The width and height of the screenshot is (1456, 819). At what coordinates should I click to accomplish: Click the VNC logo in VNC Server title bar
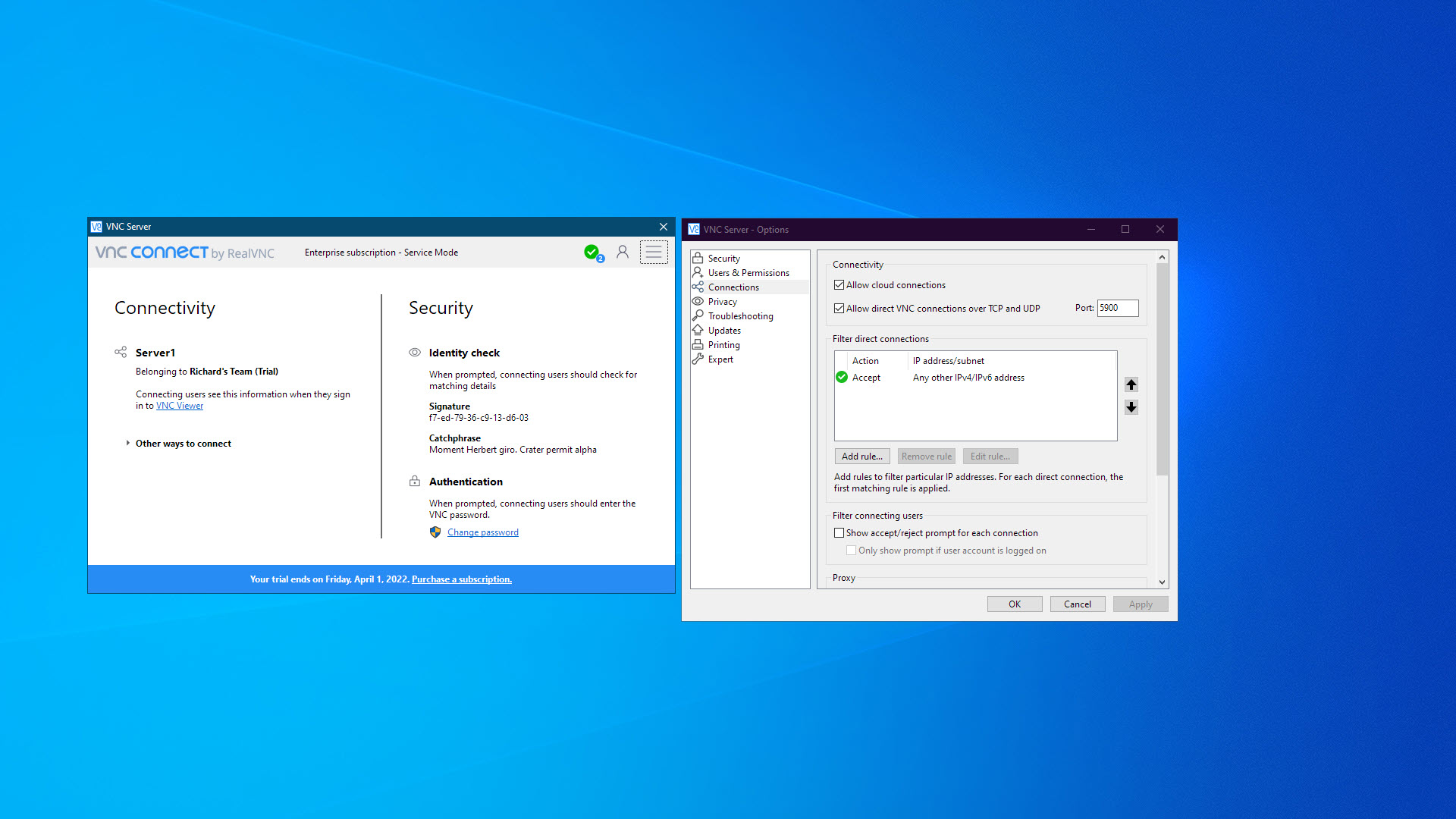click(x=96, y=226)
